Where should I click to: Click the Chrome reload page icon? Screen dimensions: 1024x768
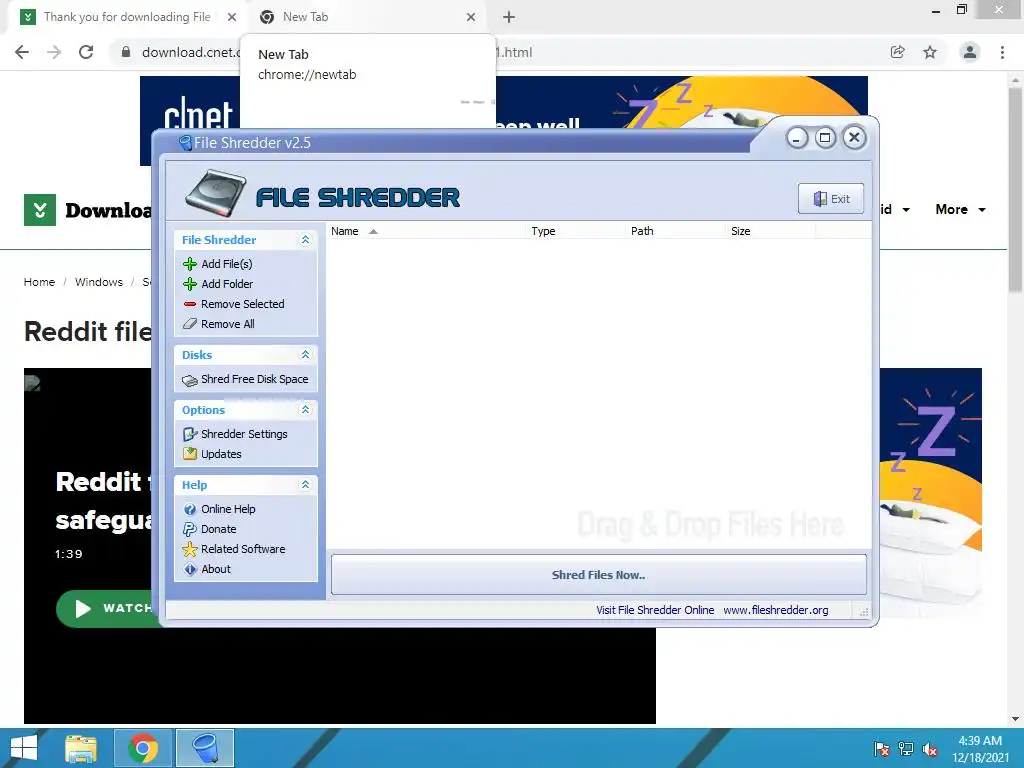coord(86,52)
